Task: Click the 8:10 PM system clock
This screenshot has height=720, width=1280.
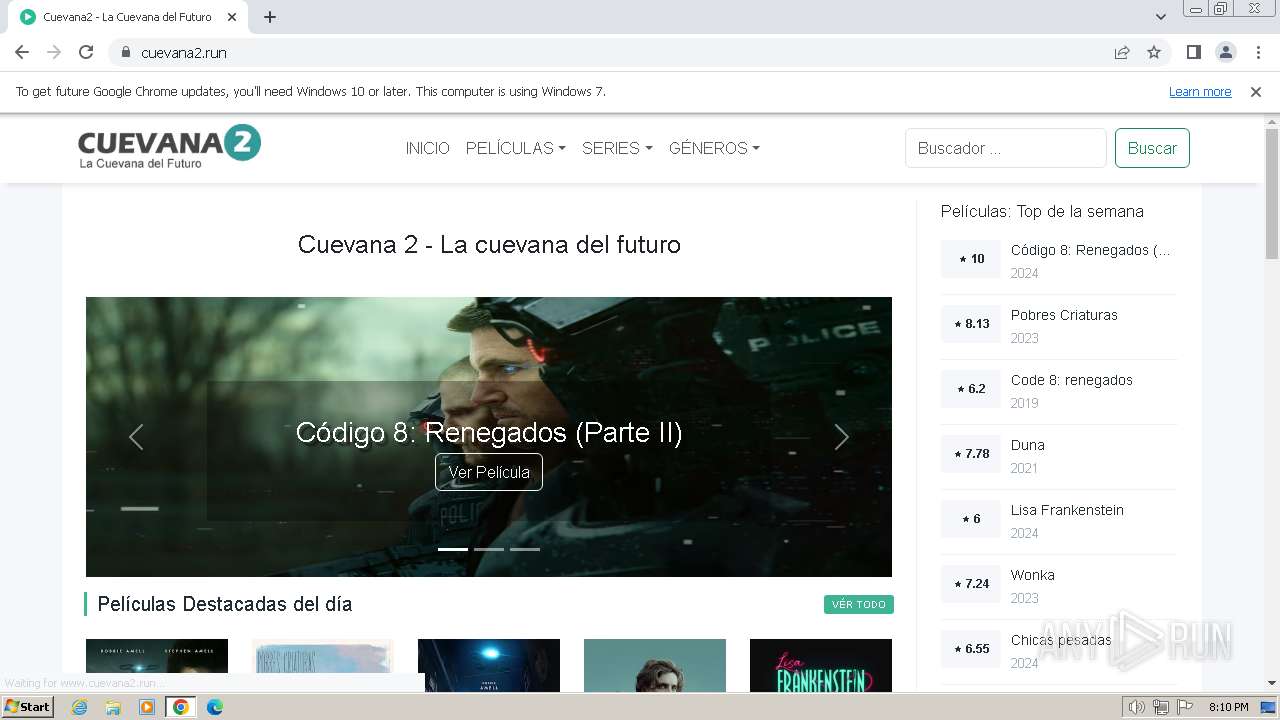Action: click(1228, 707)
